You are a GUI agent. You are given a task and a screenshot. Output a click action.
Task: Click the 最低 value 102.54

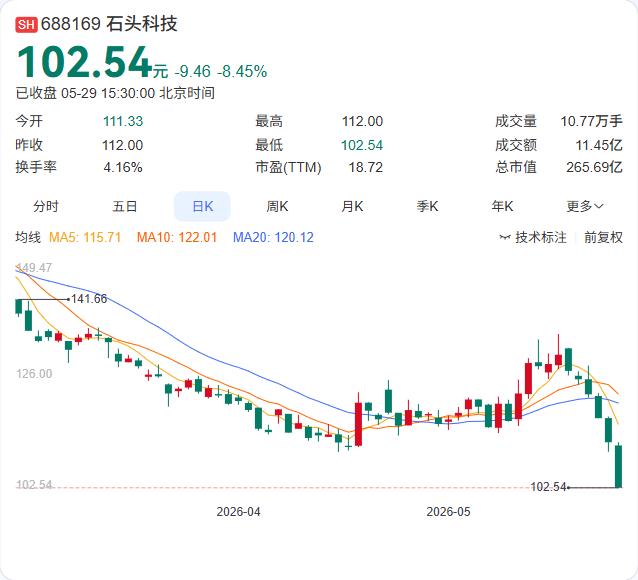(362, 145)
